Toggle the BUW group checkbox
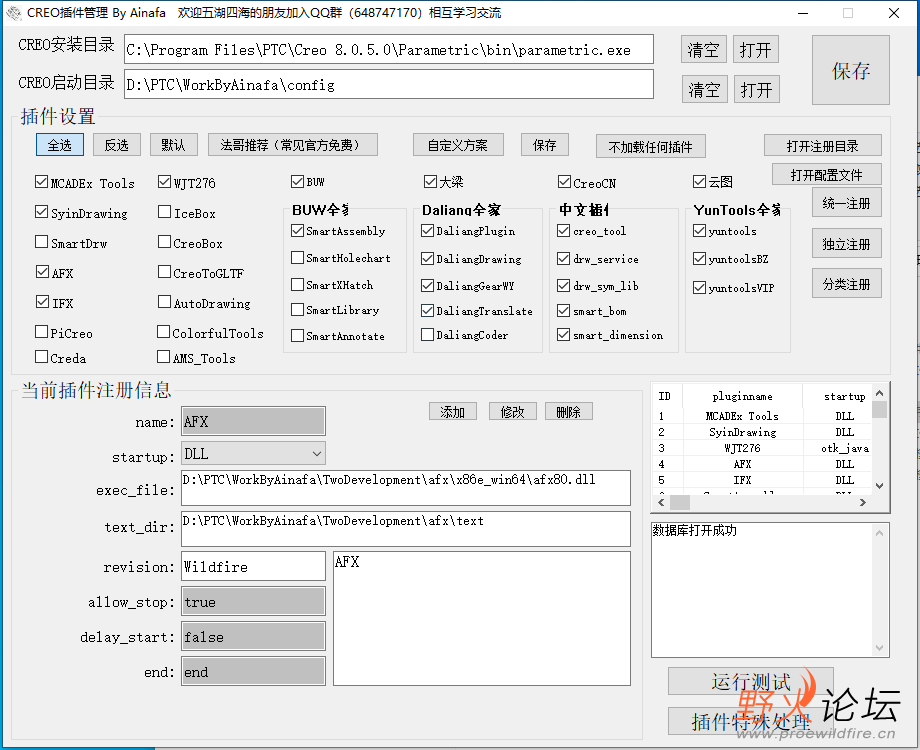This screenshot has width=920, height=750. click(297, 181)
